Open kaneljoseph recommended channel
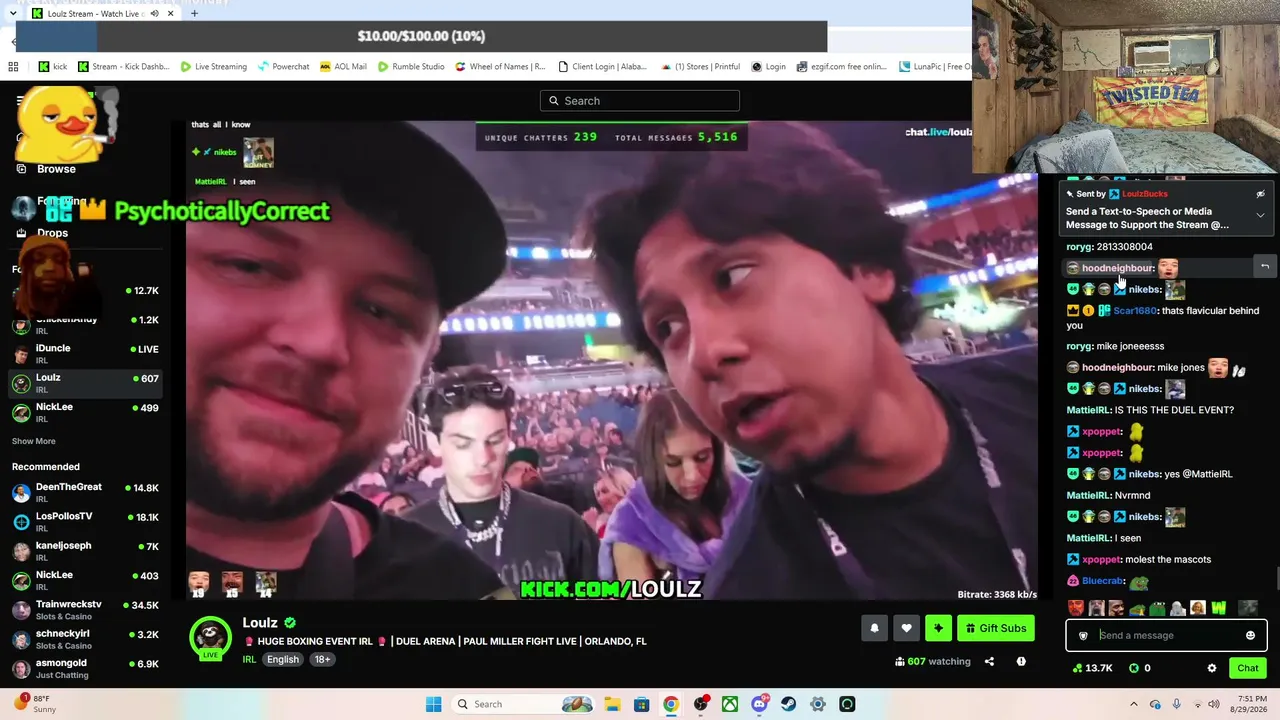Screen dimensions: 1280x720 (x=85, y=551)
